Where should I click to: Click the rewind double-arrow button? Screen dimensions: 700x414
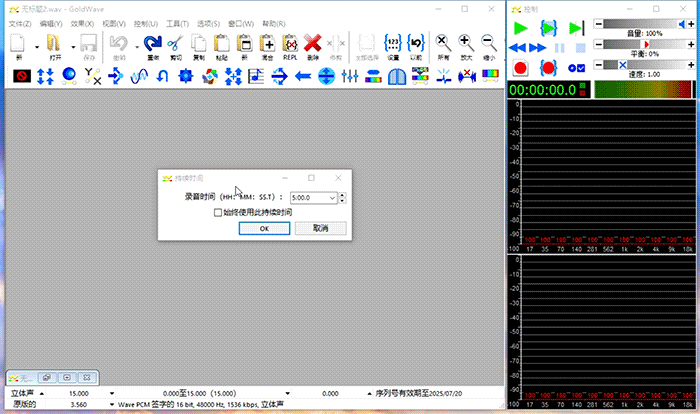[x=520, y=48]
